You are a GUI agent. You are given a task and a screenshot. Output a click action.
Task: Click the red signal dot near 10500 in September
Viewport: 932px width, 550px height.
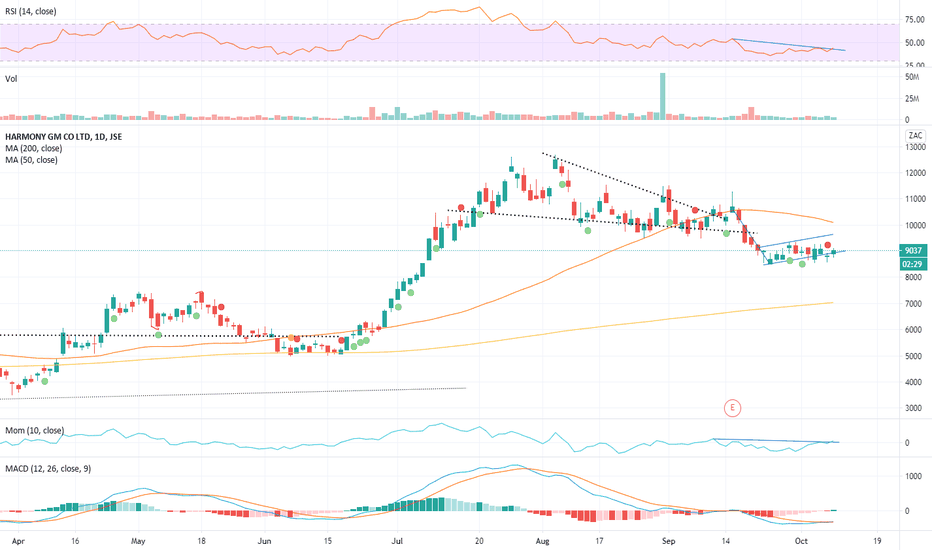tap(695, 210)
